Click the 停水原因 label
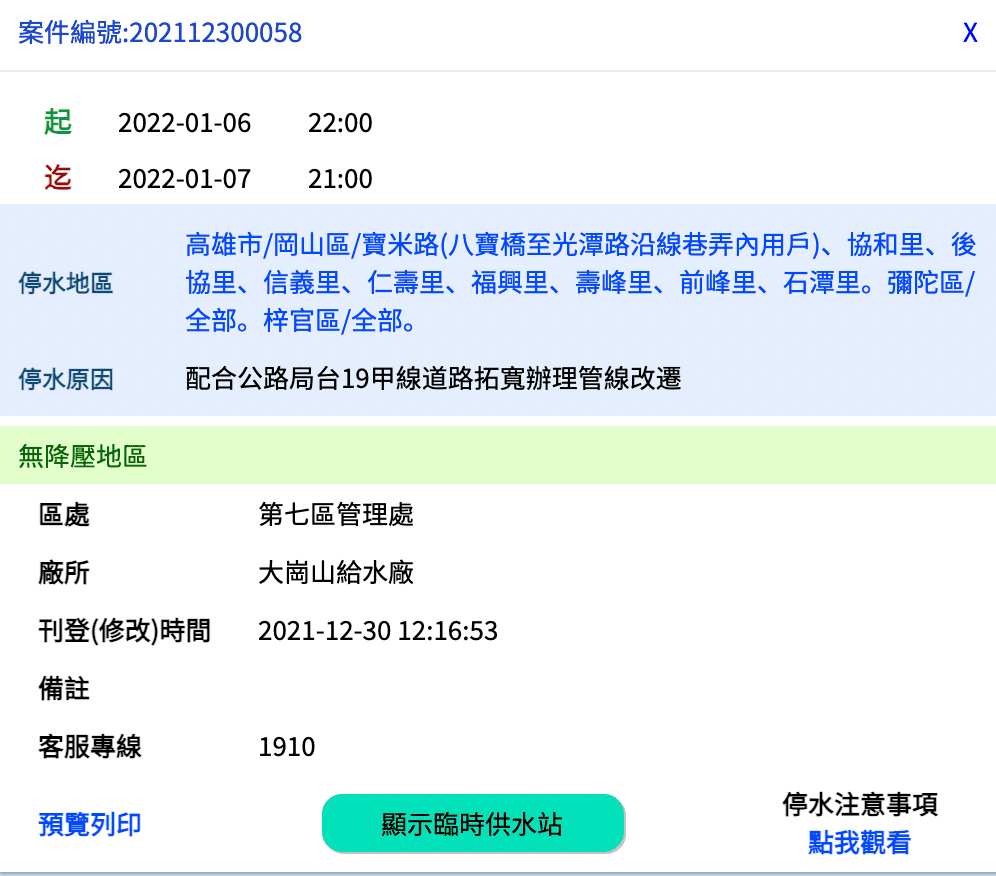 tap(66, 379)
